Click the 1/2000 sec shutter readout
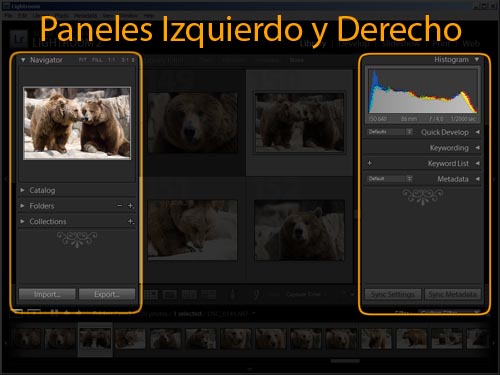The image size is (500, 375). (463, 119)
